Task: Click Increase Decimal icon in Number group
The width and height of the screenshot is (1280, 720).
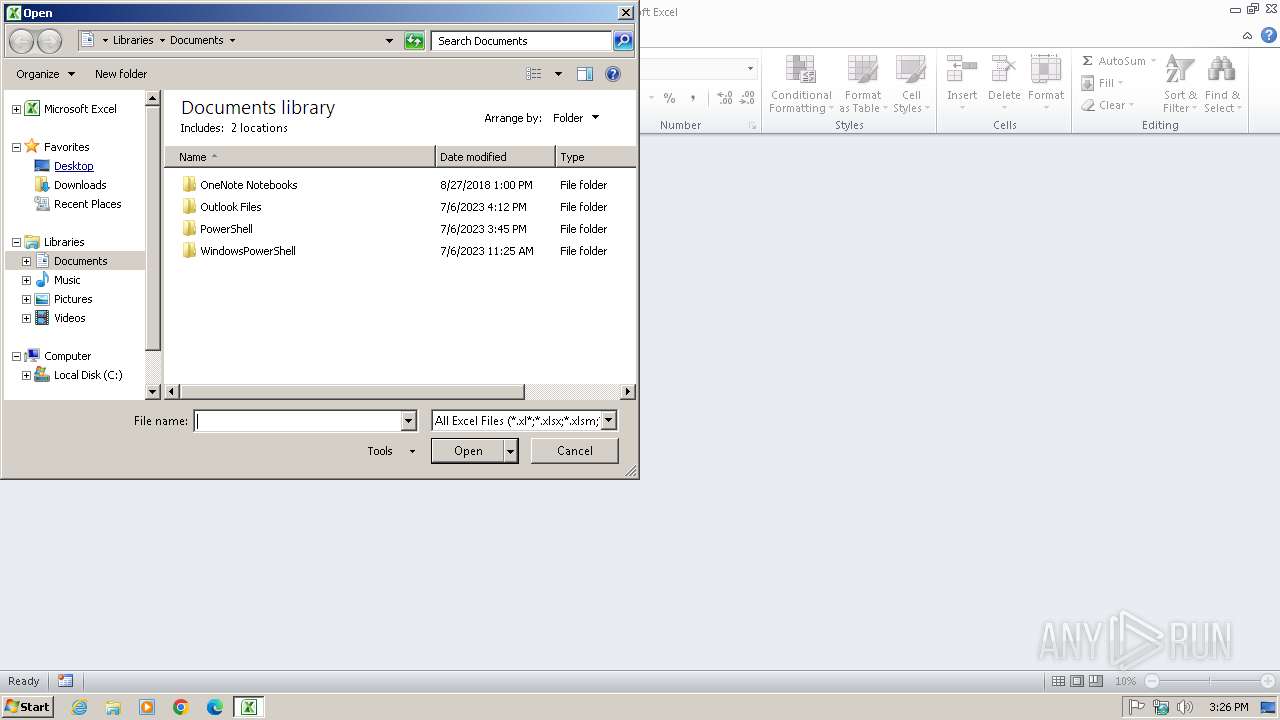Action: tap(724, 98)
